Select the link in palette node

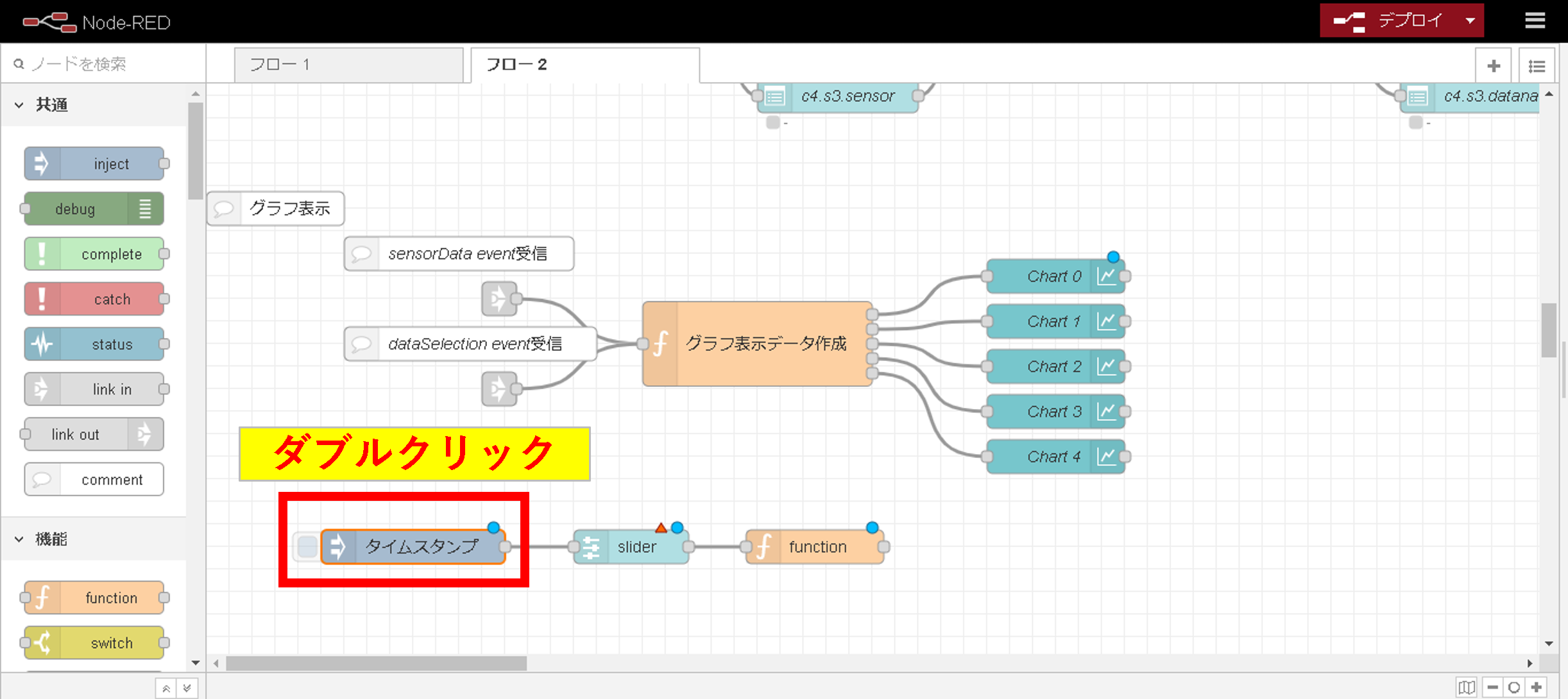click(94, 389)
